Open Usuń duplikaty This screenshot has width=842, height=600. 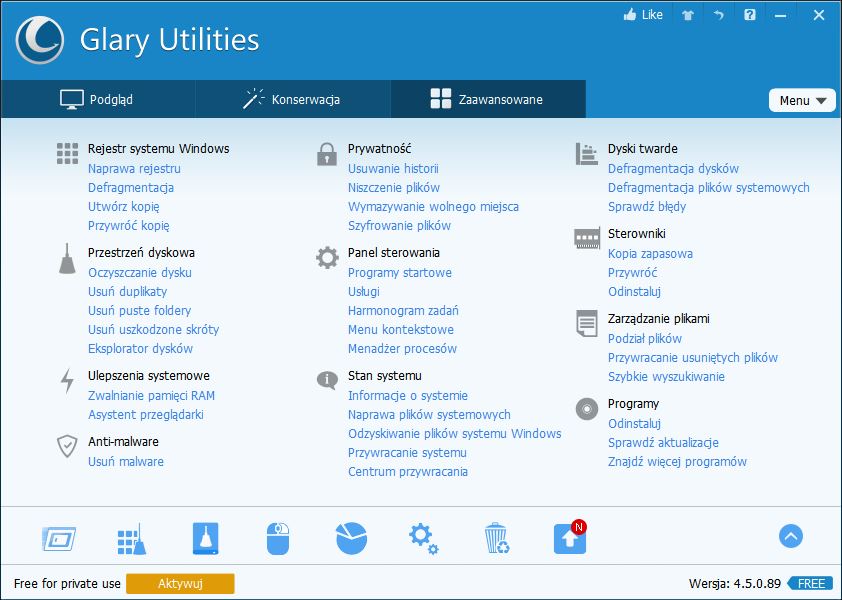[x=127, y=292]
